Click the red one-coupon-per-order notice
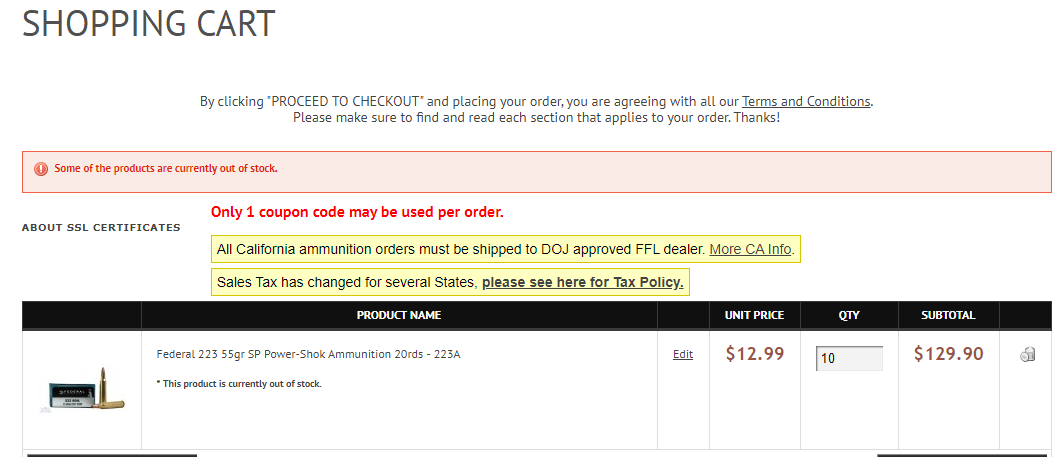The width and height of the screenshot is (1058, 457). (357, 212)
